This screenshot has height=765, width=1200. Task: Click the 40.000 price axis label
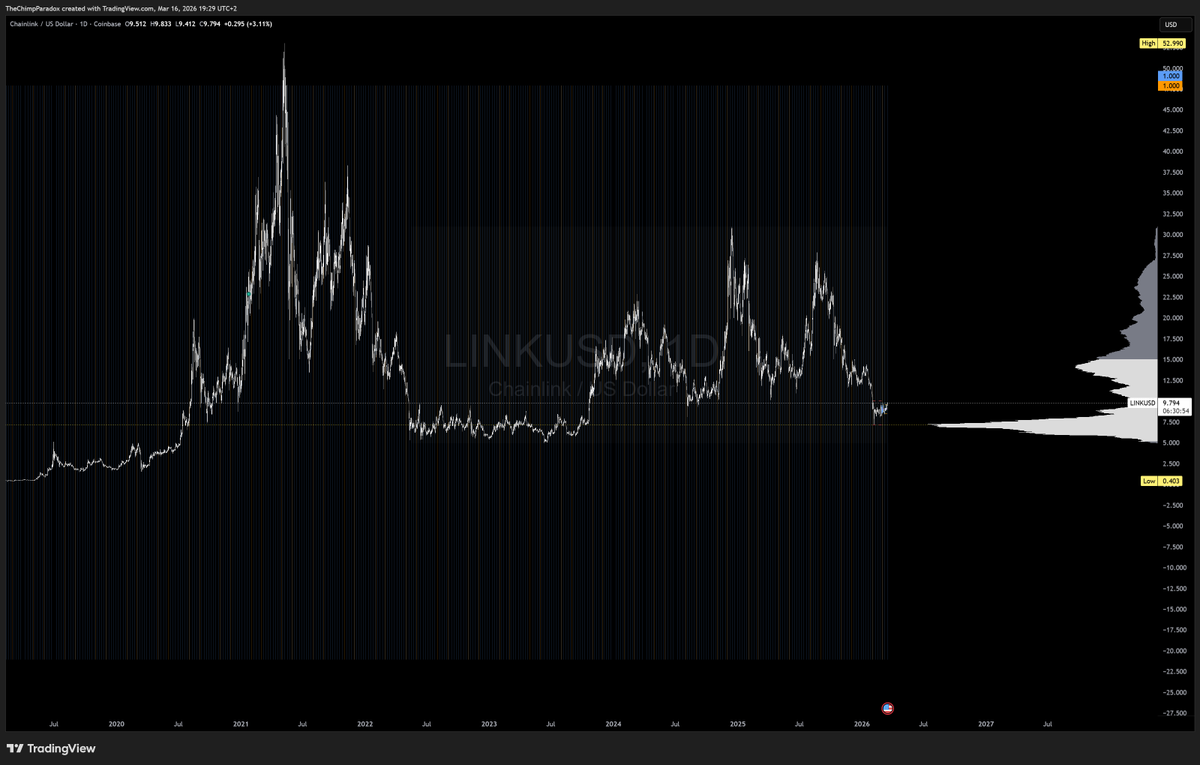[1171, 152]
